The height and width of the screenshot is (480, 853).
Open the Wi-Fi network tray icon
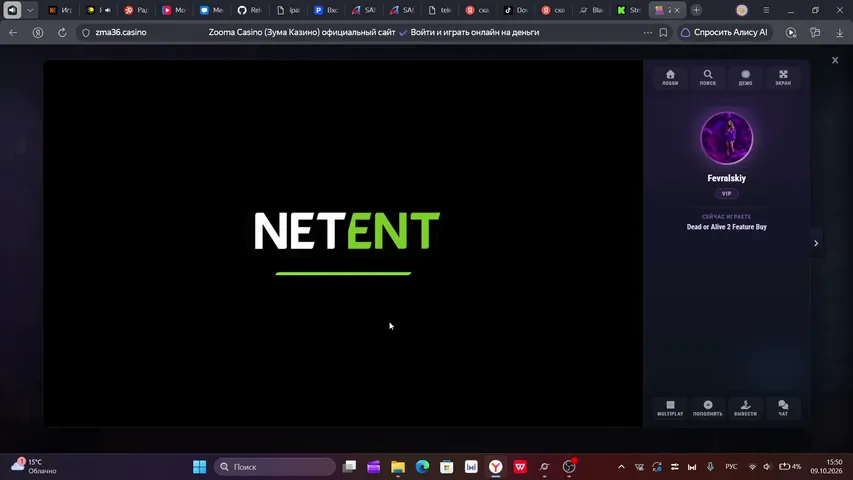[752, 466]
